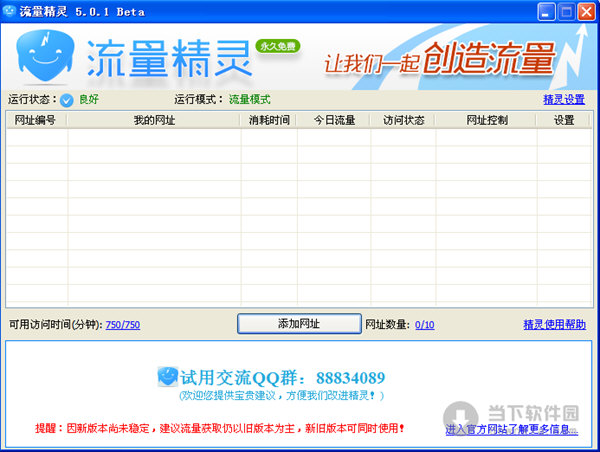Image resolution: width=600 pixels, height=452 pixels.
Task: Click the red 提醒 notice text
Action: (x=220, y=428)
